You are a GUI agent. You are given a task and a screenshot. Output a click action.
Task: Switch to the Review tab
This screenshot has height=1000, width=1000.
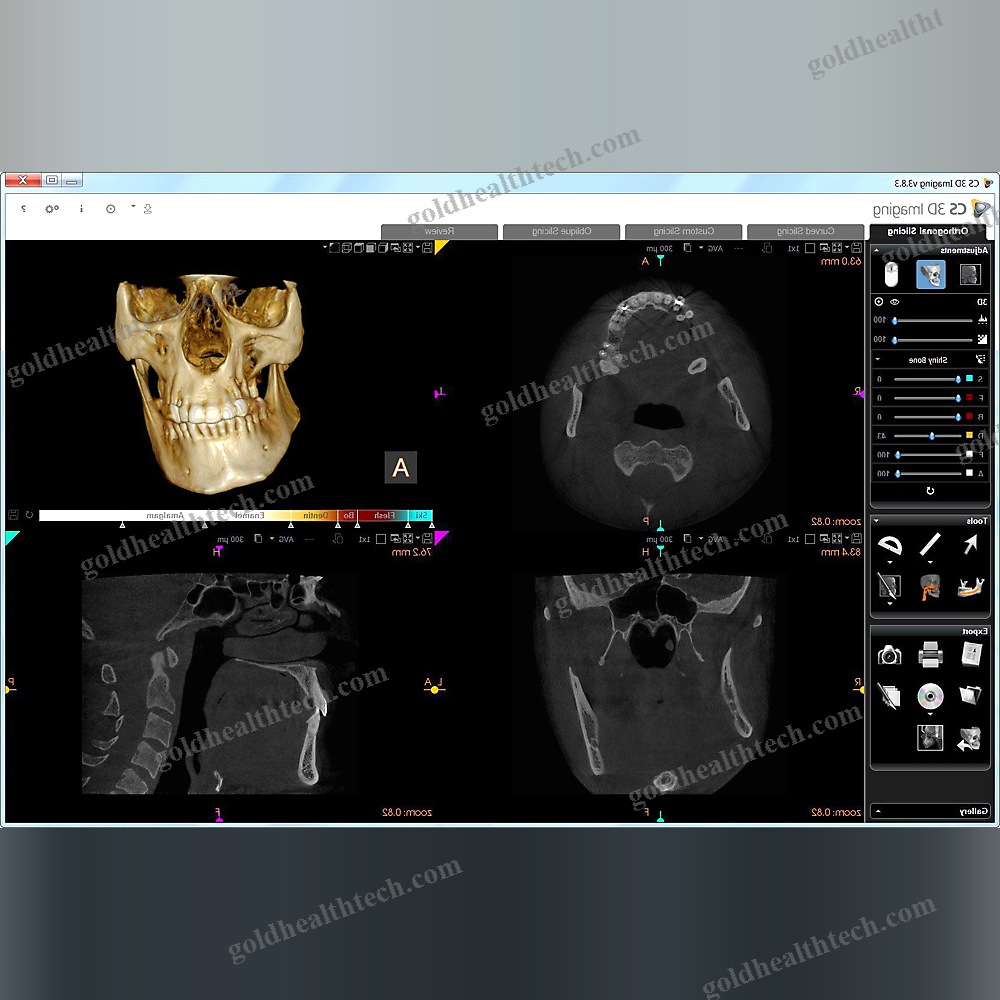click(x=439, y=232)
